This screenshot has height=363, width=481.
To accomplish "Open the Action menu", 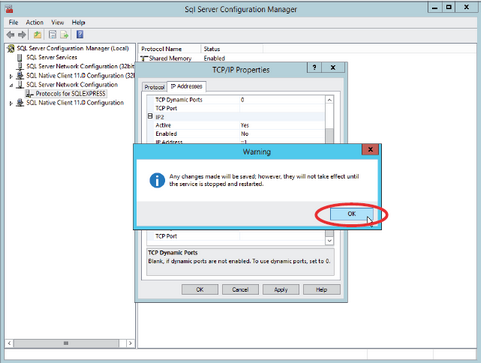I will (35, 22).
